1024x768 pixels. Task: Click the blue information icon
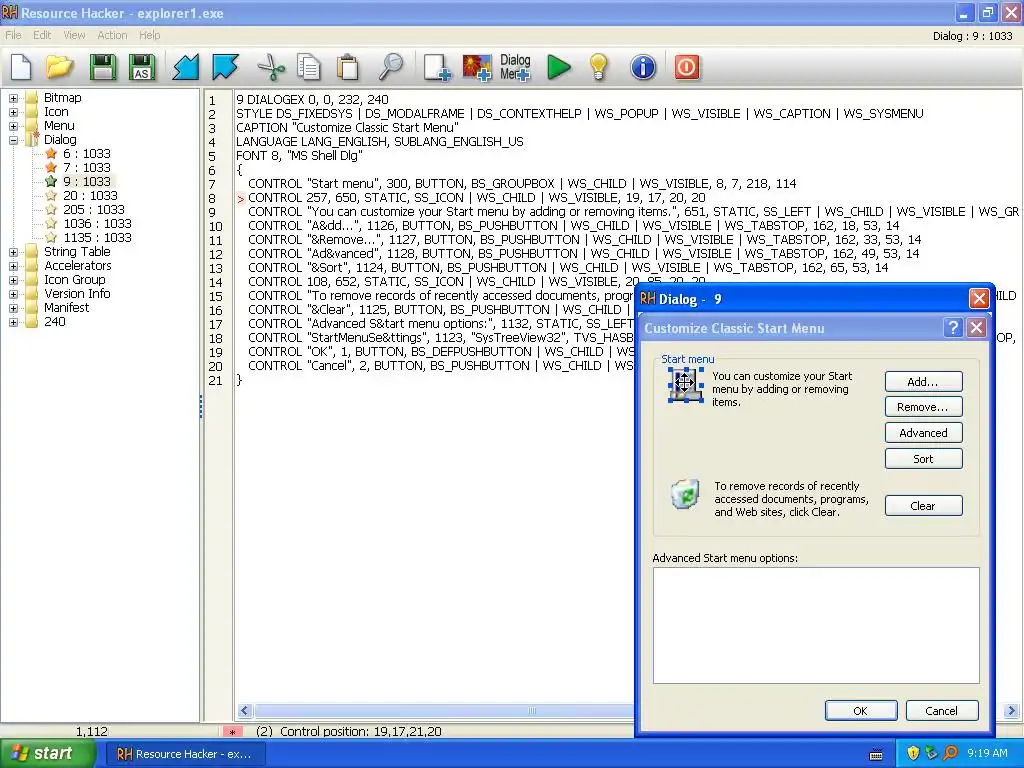(643, 67)
